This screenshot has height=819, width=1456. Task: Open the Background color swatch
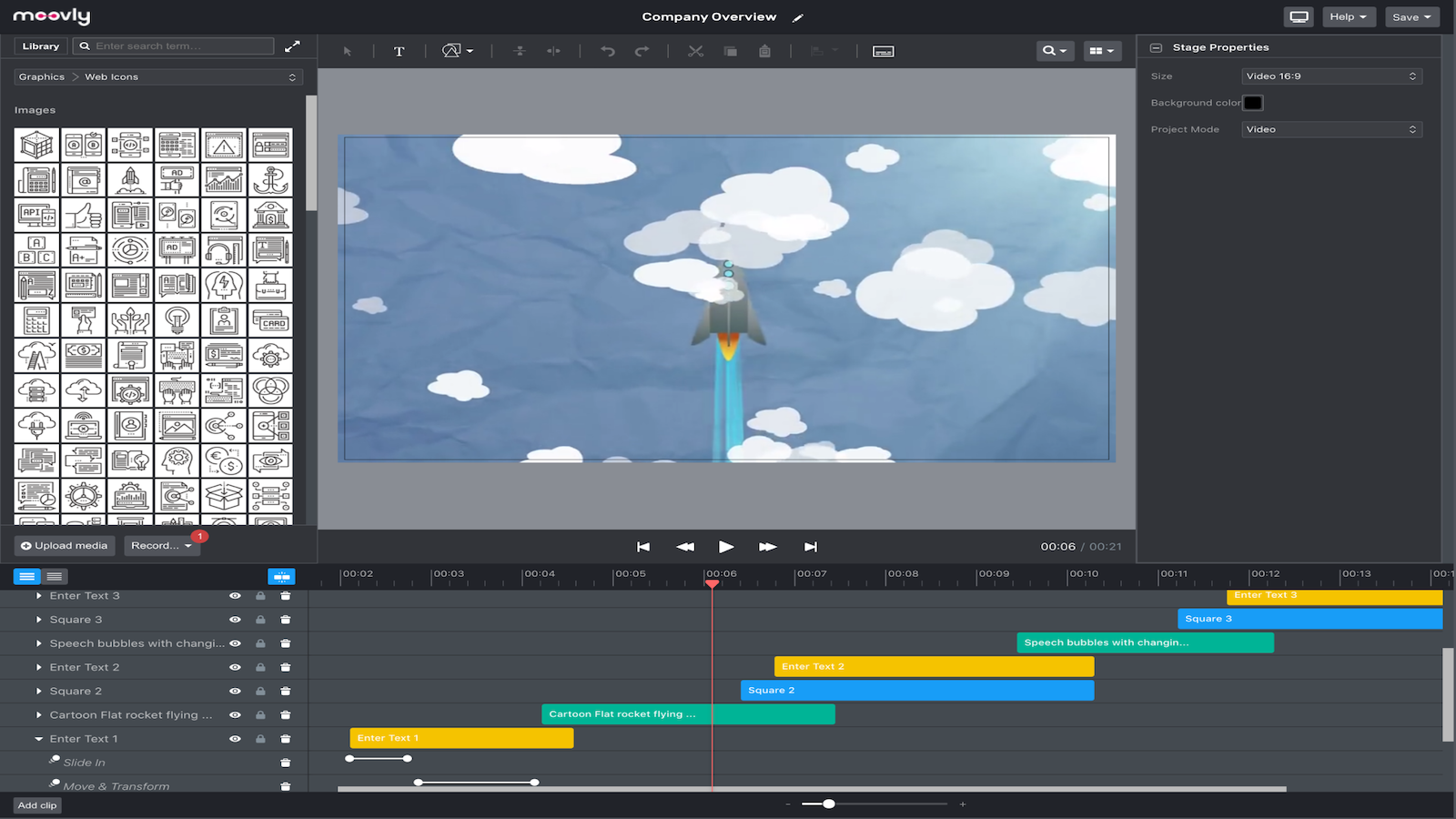click(x=1253, y=102)
